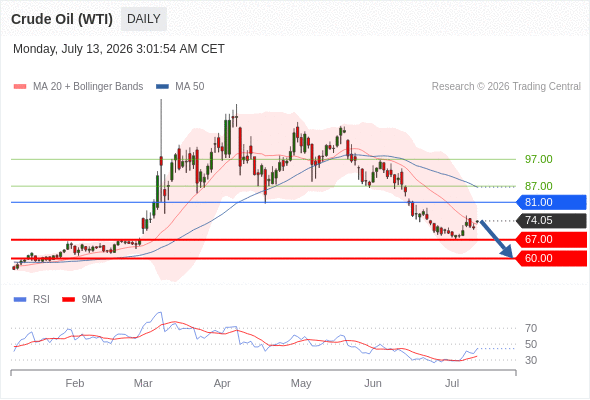Select the blue RSI legend marker
This screenshot has height=400, width=590.
[20, 300]
